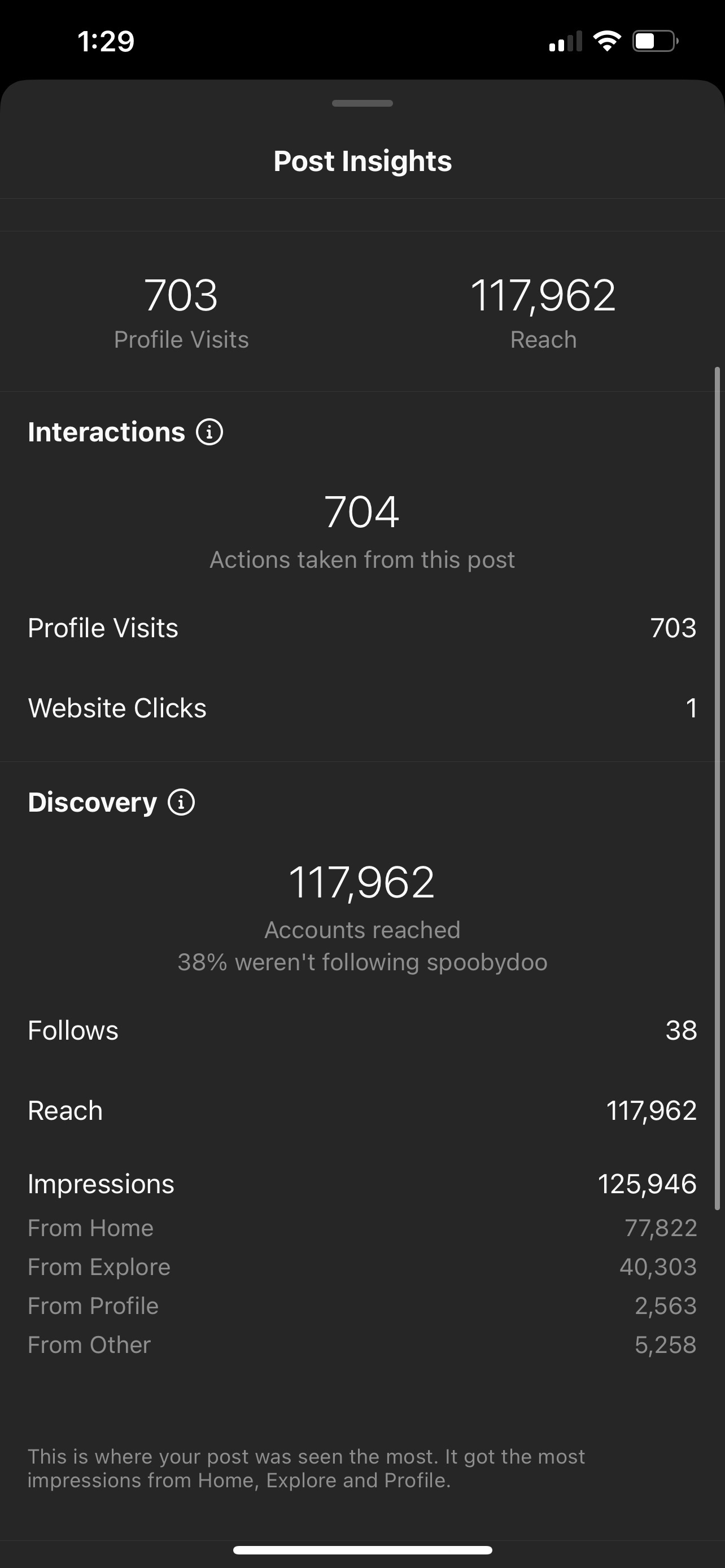The image size is (725, 1568).
Task: Tap the cellular signal bars icon
Action: coord(566,41)
